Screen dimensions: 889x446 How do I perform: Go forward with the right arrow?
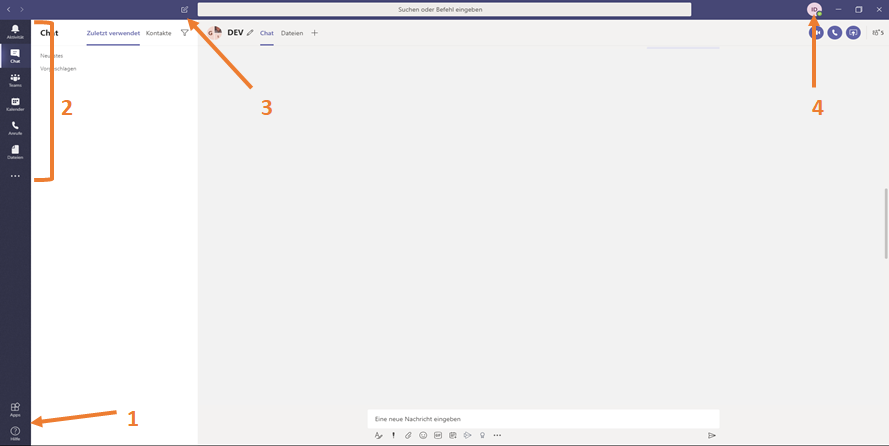tap(22, 10)
